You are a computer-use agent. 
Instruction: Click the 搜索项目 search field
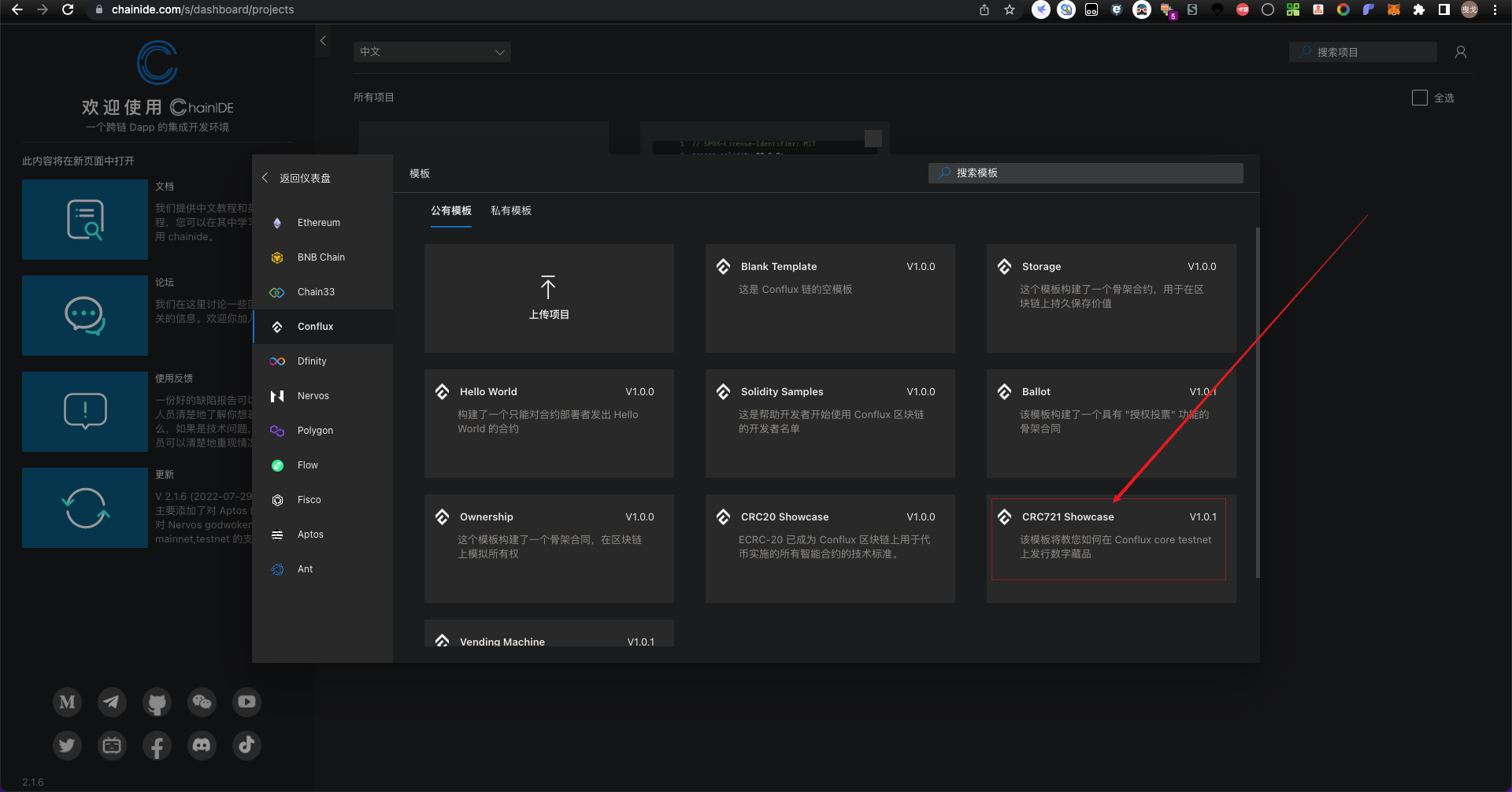coord(1363,52)
